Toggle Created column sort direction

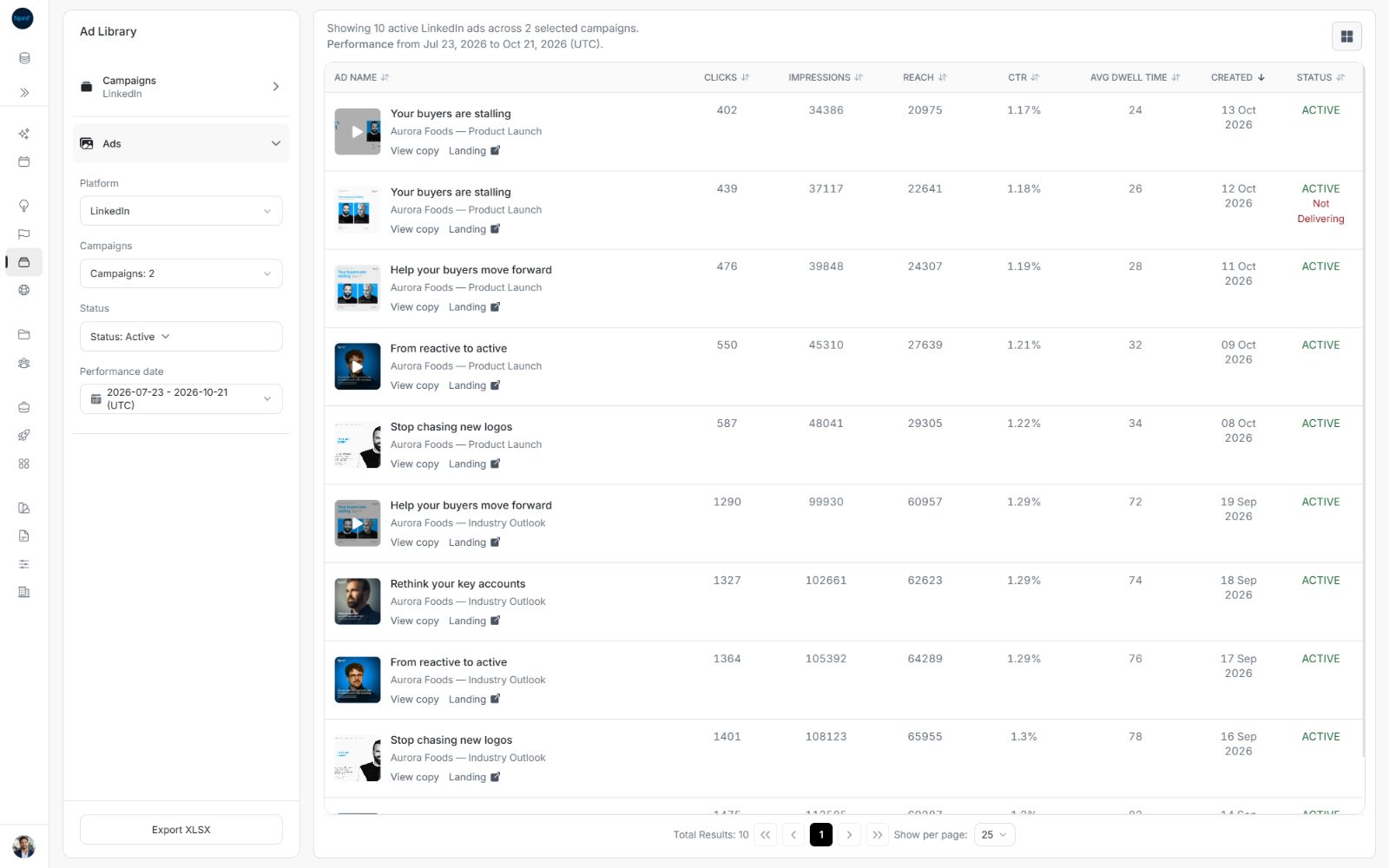point(1238,77)
